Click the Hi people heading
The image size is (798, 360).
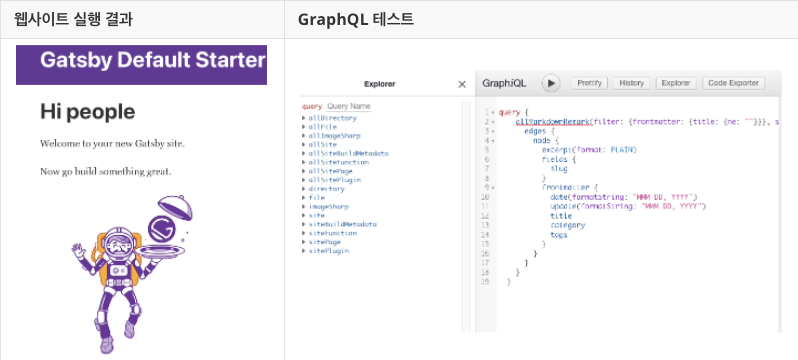coord(88,112)
